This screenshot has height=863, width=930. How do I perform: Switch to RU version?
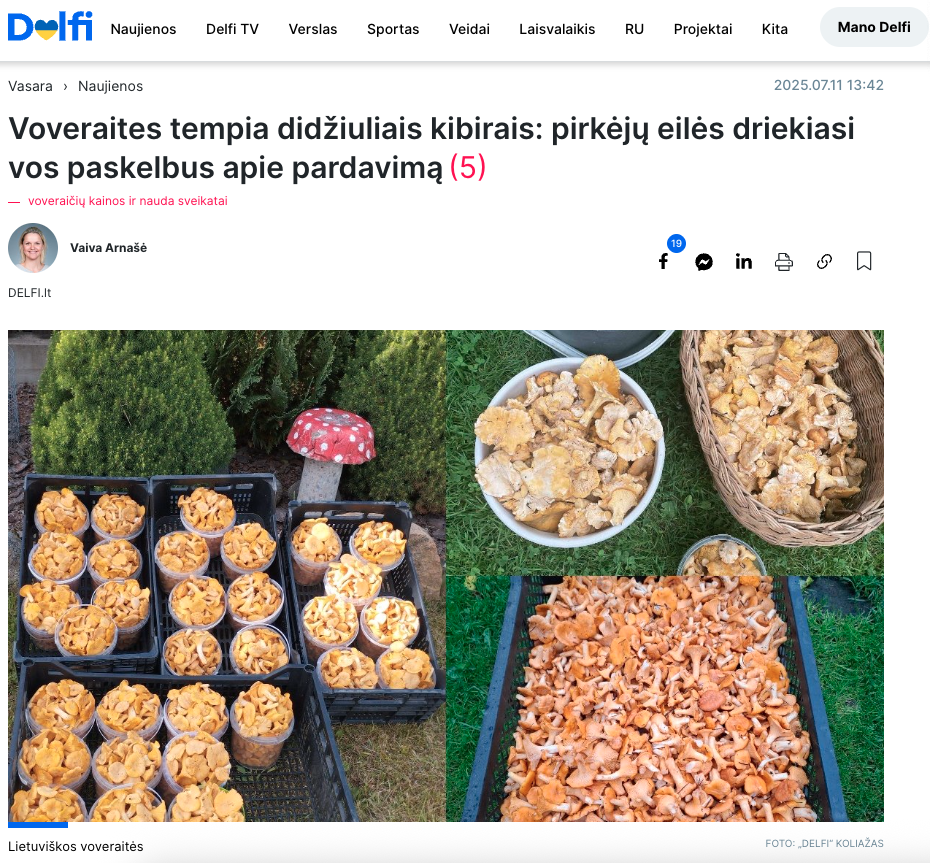click(x=634, y=29)
